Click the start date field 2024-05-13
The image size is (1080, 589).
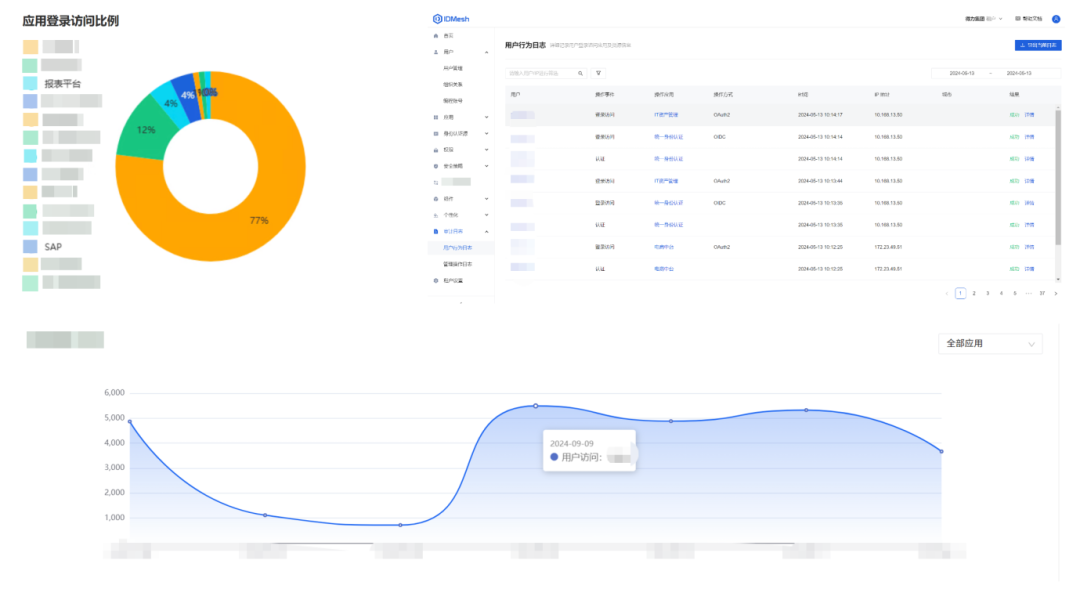[962, 73]
